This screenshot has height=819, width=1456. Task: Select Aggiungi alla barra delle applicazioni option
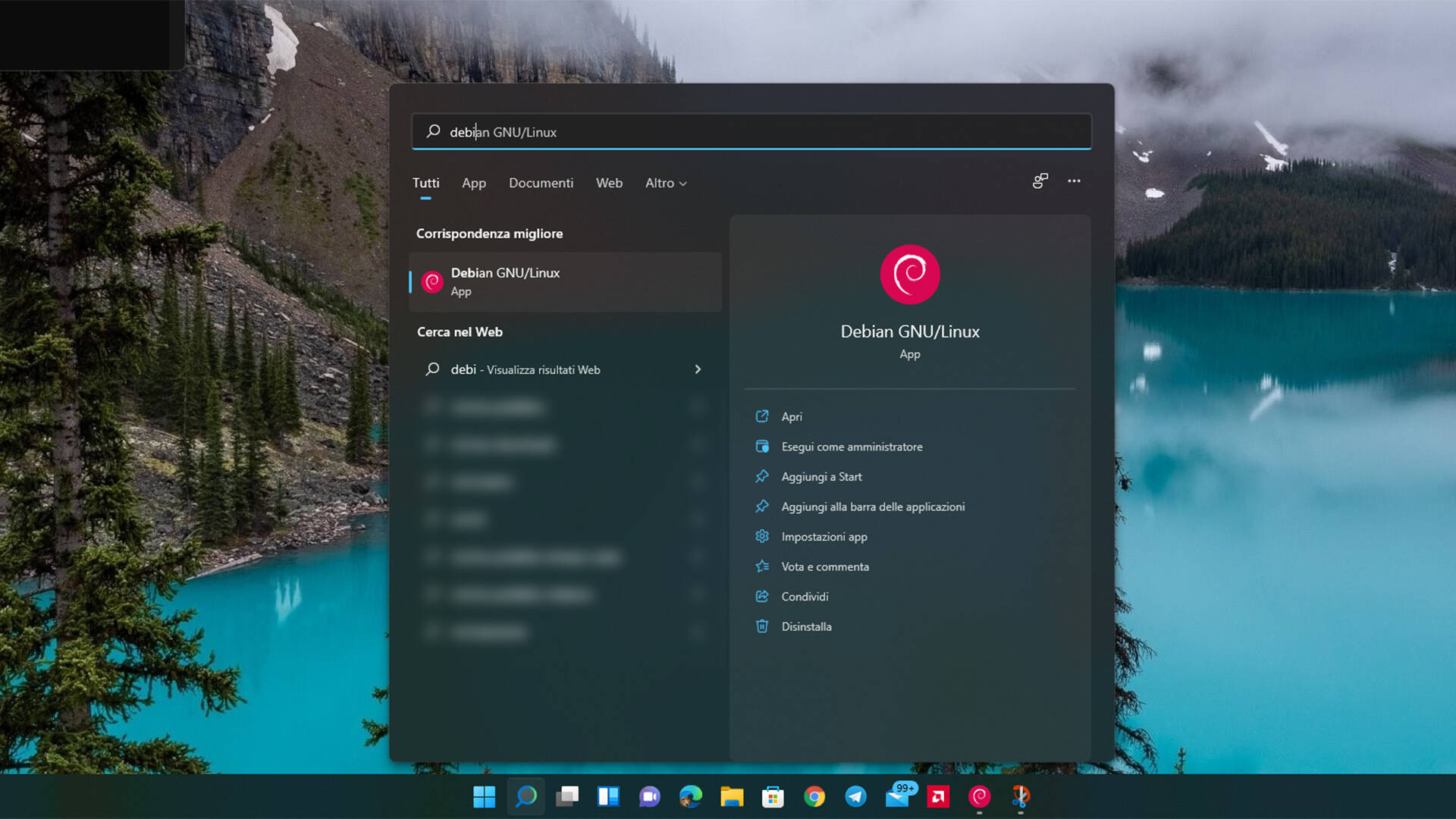pyautogui.click(x=873, y=506)
